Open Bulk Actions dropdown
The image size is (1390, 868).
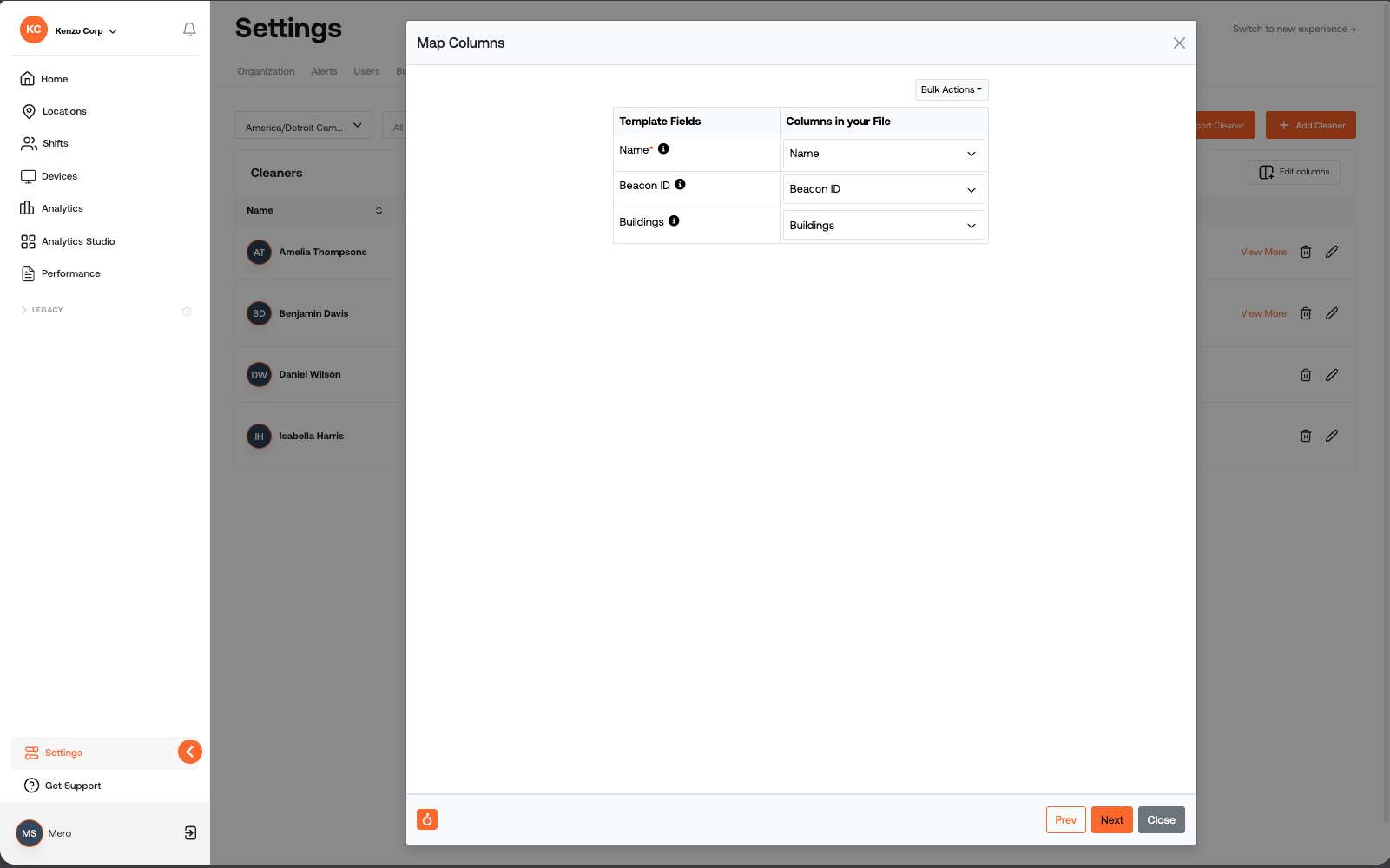click(952, 89)
